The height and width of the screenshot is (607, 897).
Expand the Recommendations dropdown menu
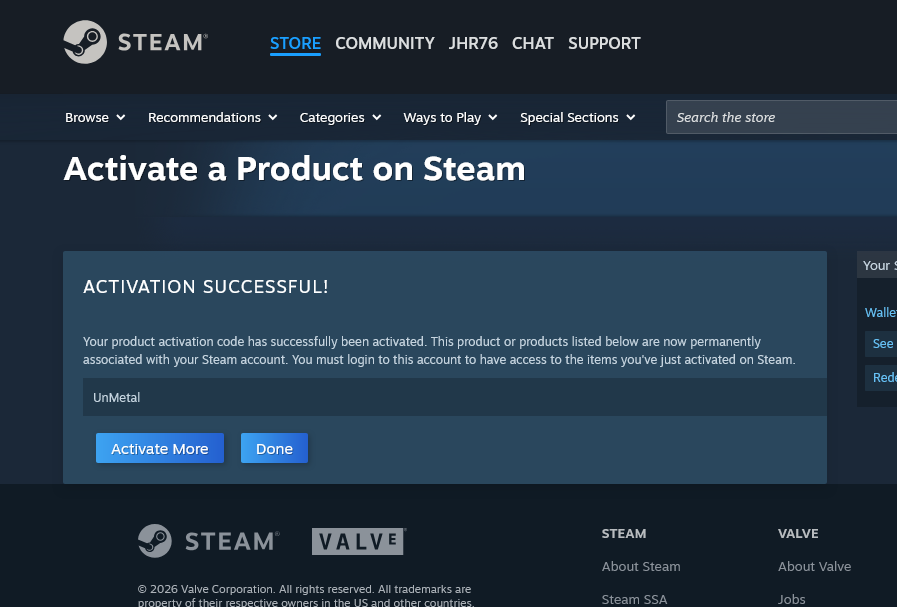(212, 117)
